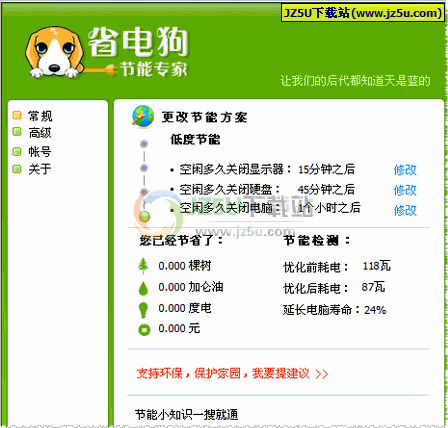Select the top node of energy level slider

tap(144, 144)
